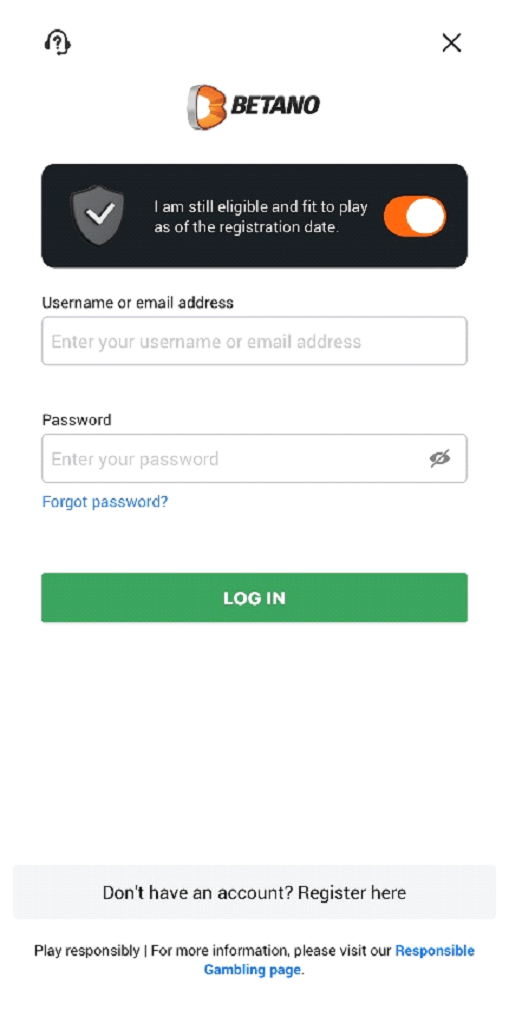Screen dimensions: 509x1011
Task: Click the Username or email address label
Action: [137, 302]
